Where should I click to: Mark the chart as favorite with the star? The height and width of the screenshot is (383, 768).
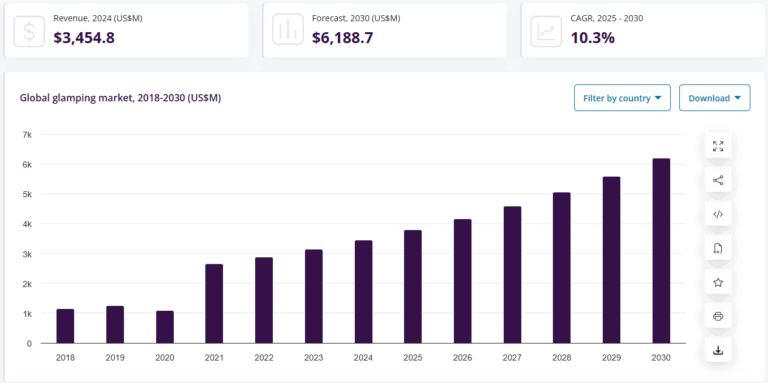click(x=718, y=282)
